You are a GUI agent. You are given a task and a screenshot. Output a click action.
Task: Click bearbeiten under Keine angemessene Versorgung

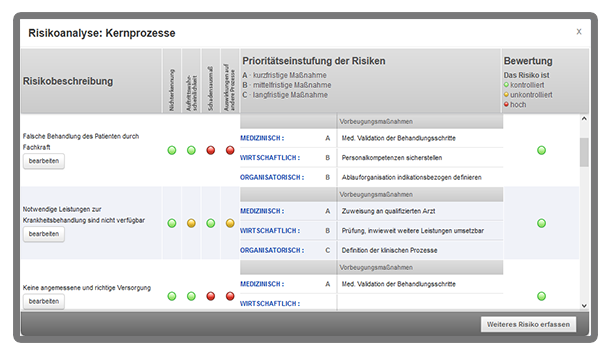[x=44, y=301]
